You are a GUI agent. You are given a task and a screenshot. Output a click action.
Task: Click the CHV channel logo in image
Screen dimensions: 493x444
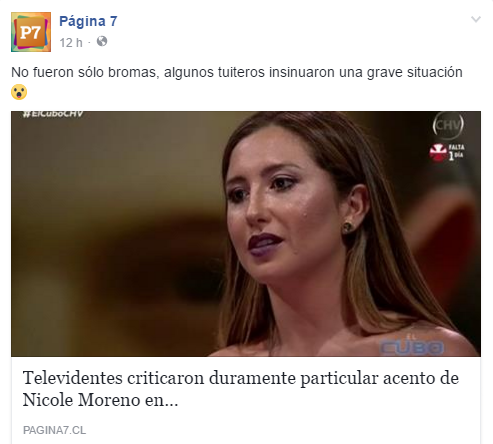click(x=448, y=125)
